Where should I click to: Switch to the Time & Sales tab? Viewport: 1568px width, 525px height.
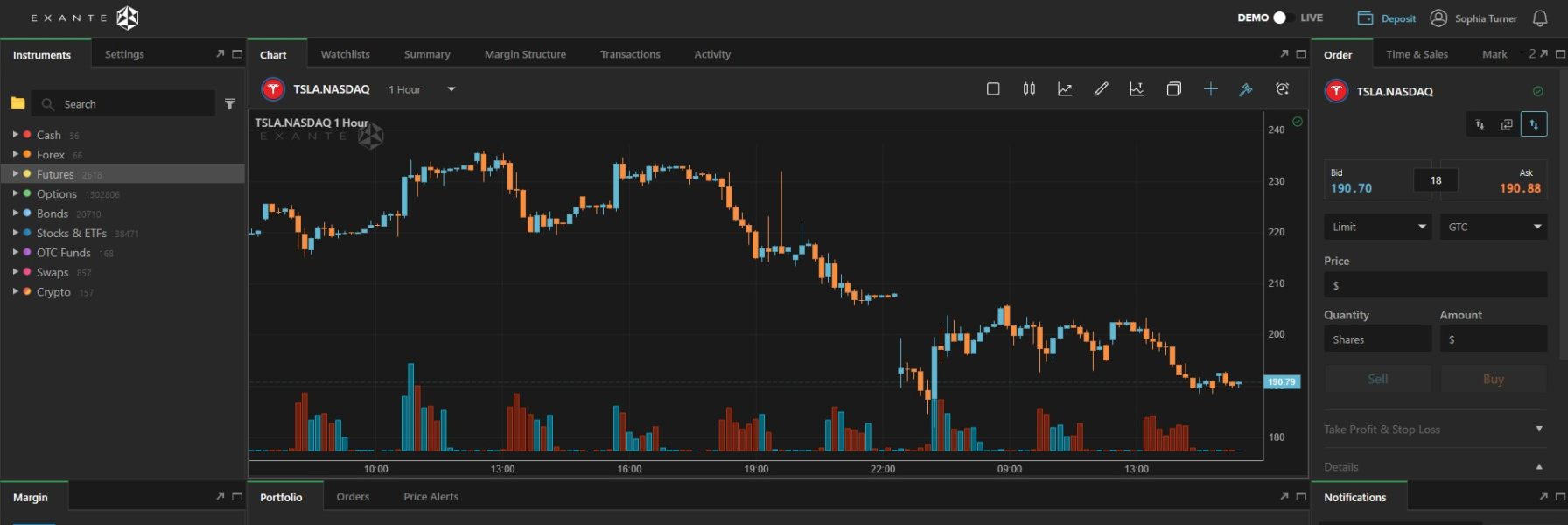click(1417, 54)
